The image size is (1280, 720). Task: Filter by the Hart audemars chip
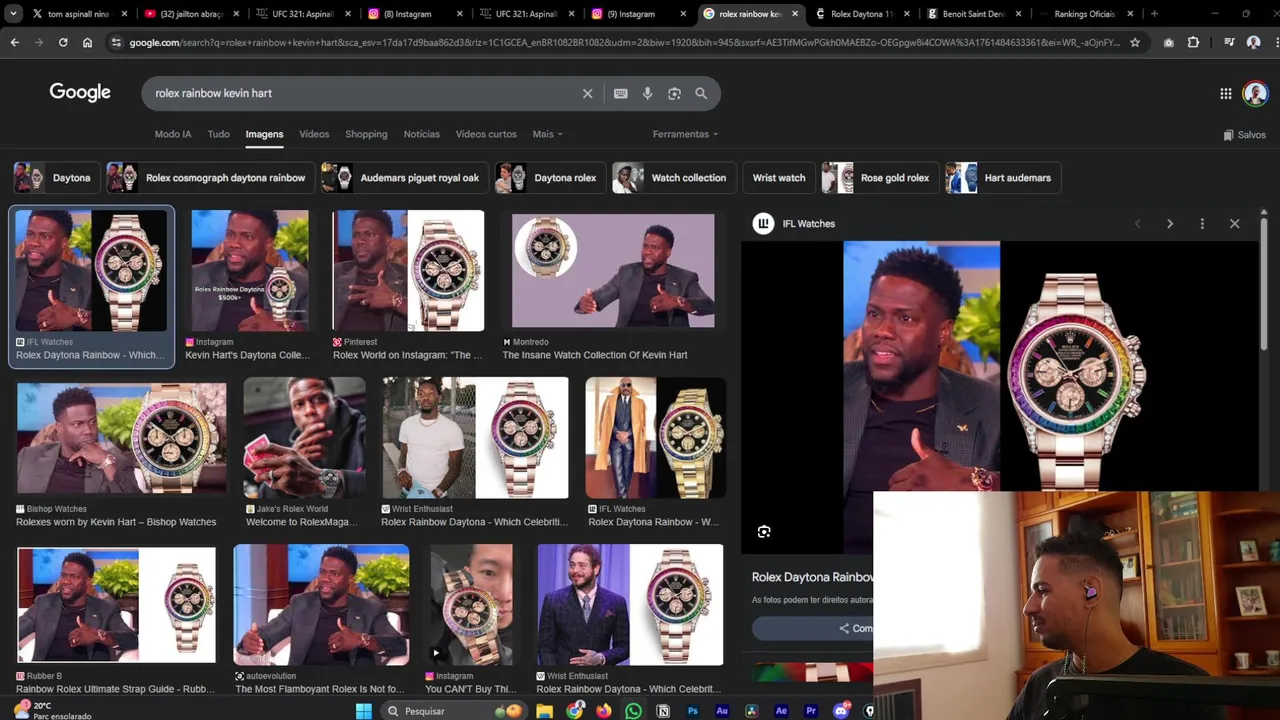tap(1003, 178)
